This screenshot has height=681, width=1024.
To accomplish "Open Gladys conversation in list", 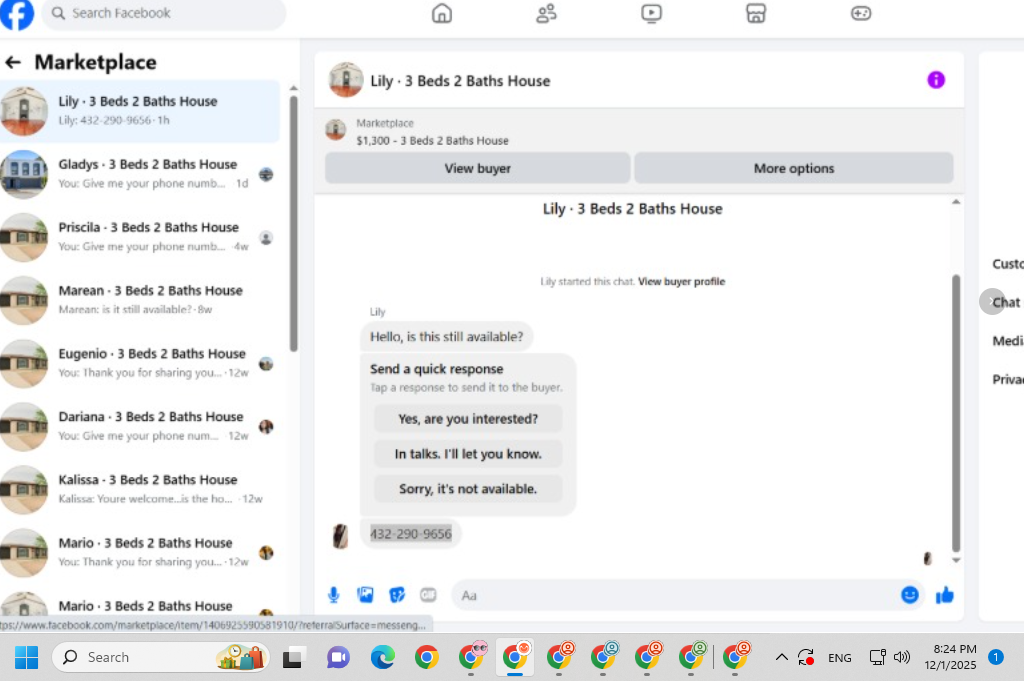I will click(x=140, y=174).
